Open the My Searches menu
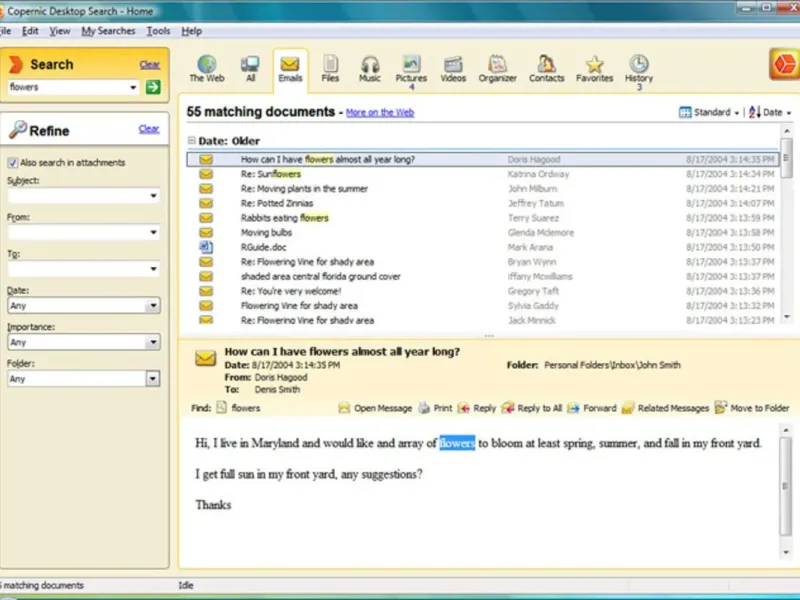This screenshot has height=600, width=800. (108, 31)
